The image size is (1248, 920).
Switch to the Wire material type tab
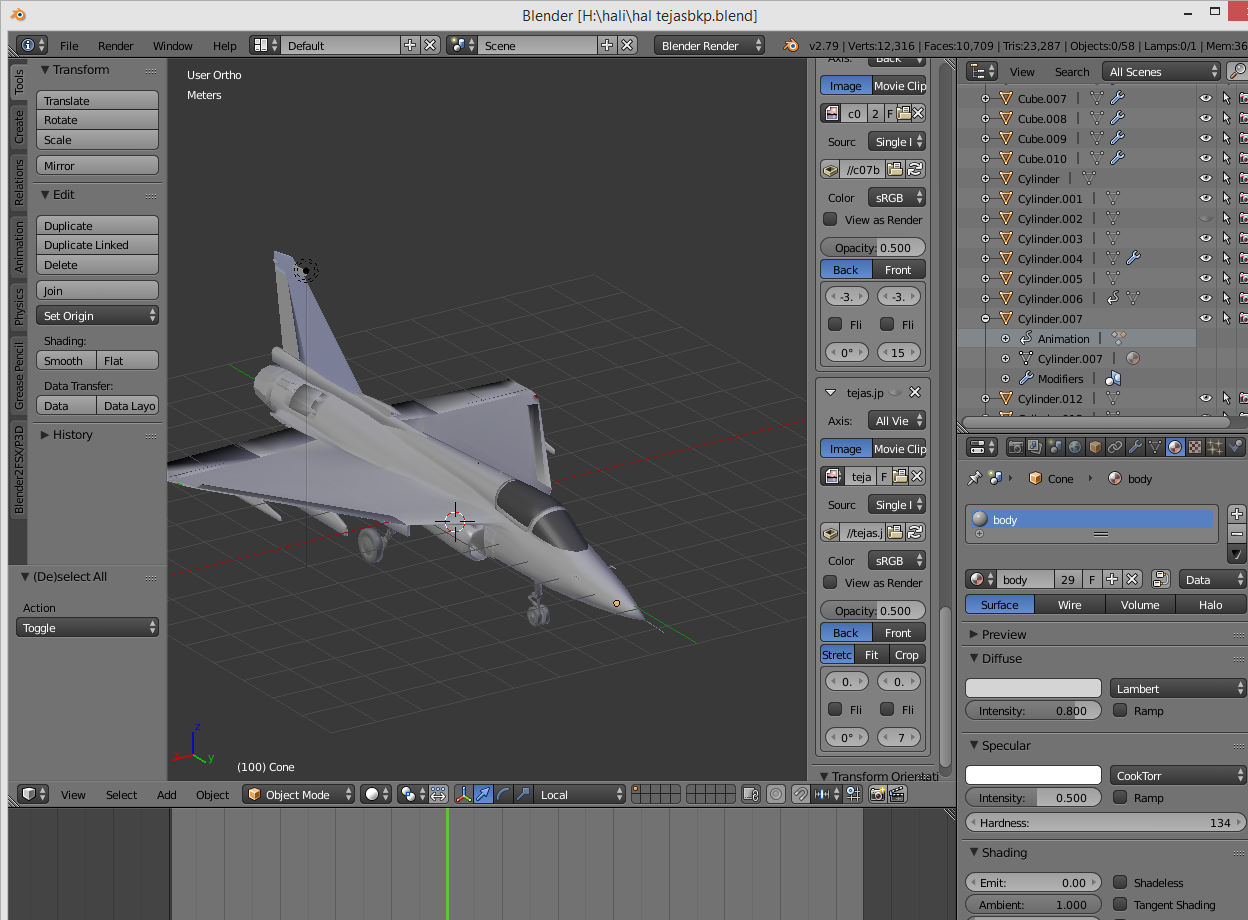(1070, 604)
